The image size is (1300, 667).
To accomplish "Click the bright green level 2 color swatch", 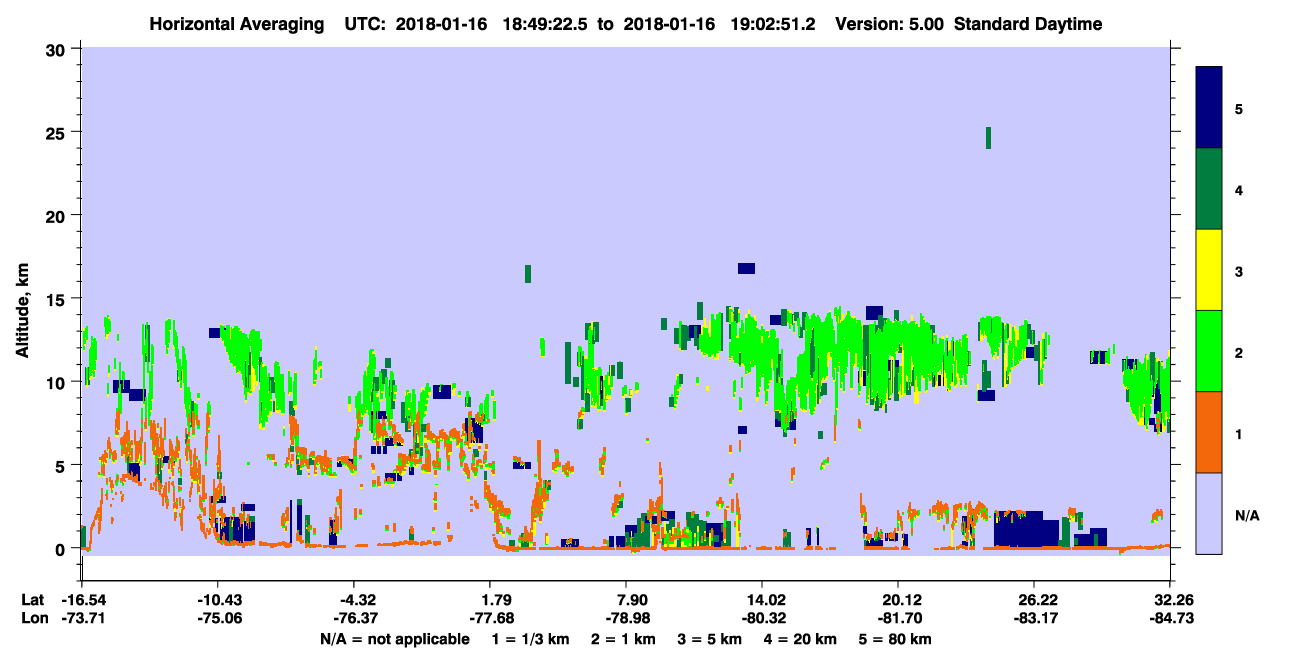I will (1209, 350).
